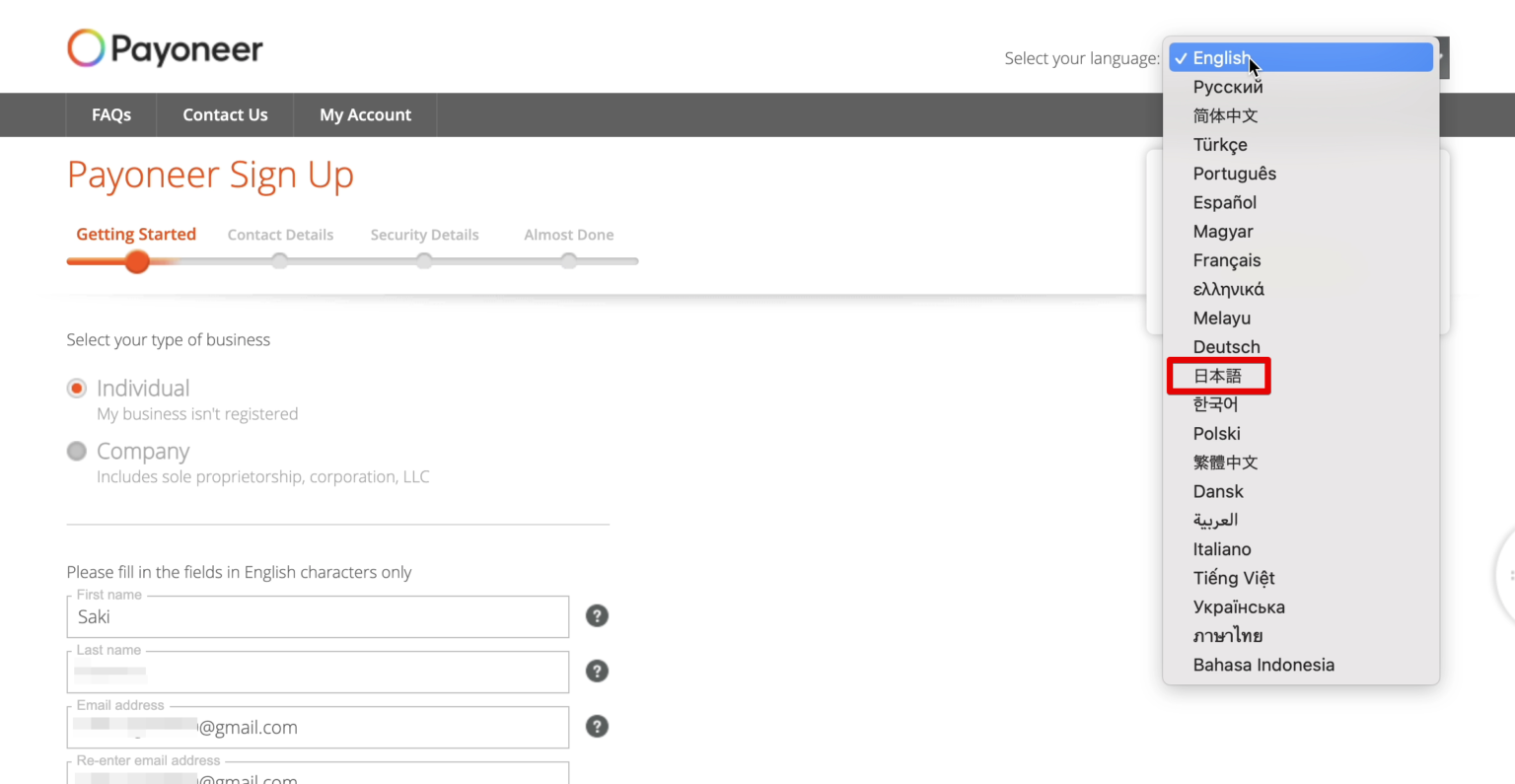Image resolution: width=1515 pixels, height=784 pixels.
Task: Click 'Please fill in the fields' note
Action: pos(239,572)
